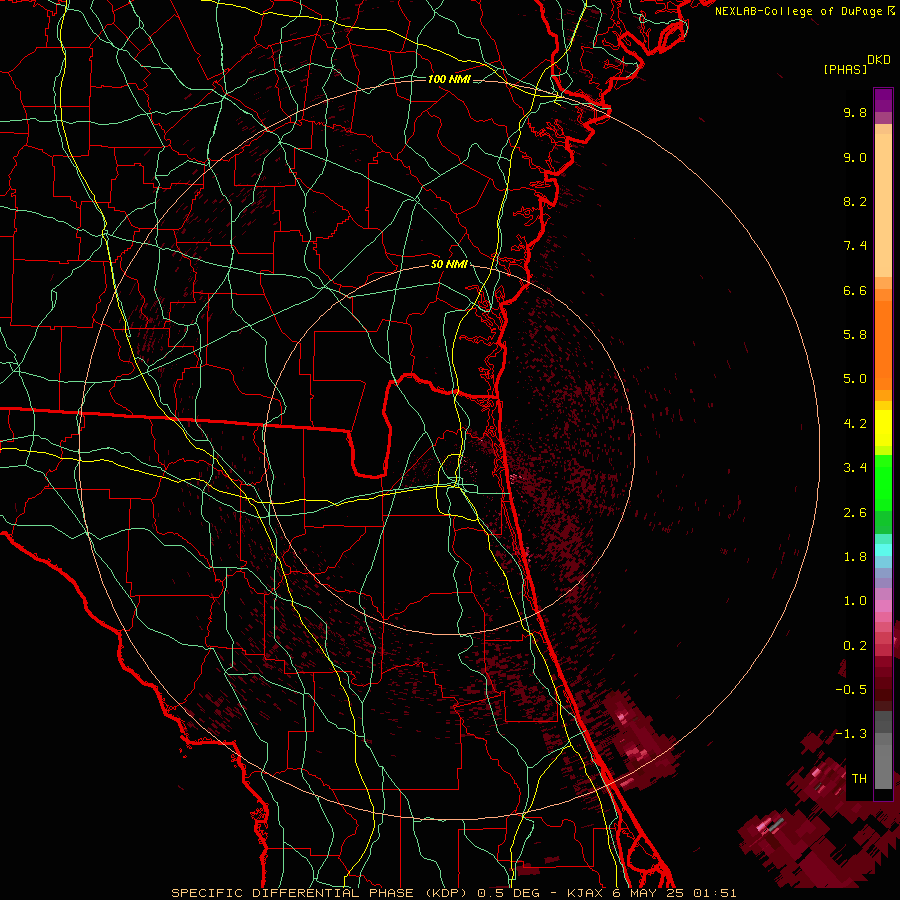900x900 pixels.
Task: Click the 7.4 scale value
Action: [855, 246]
